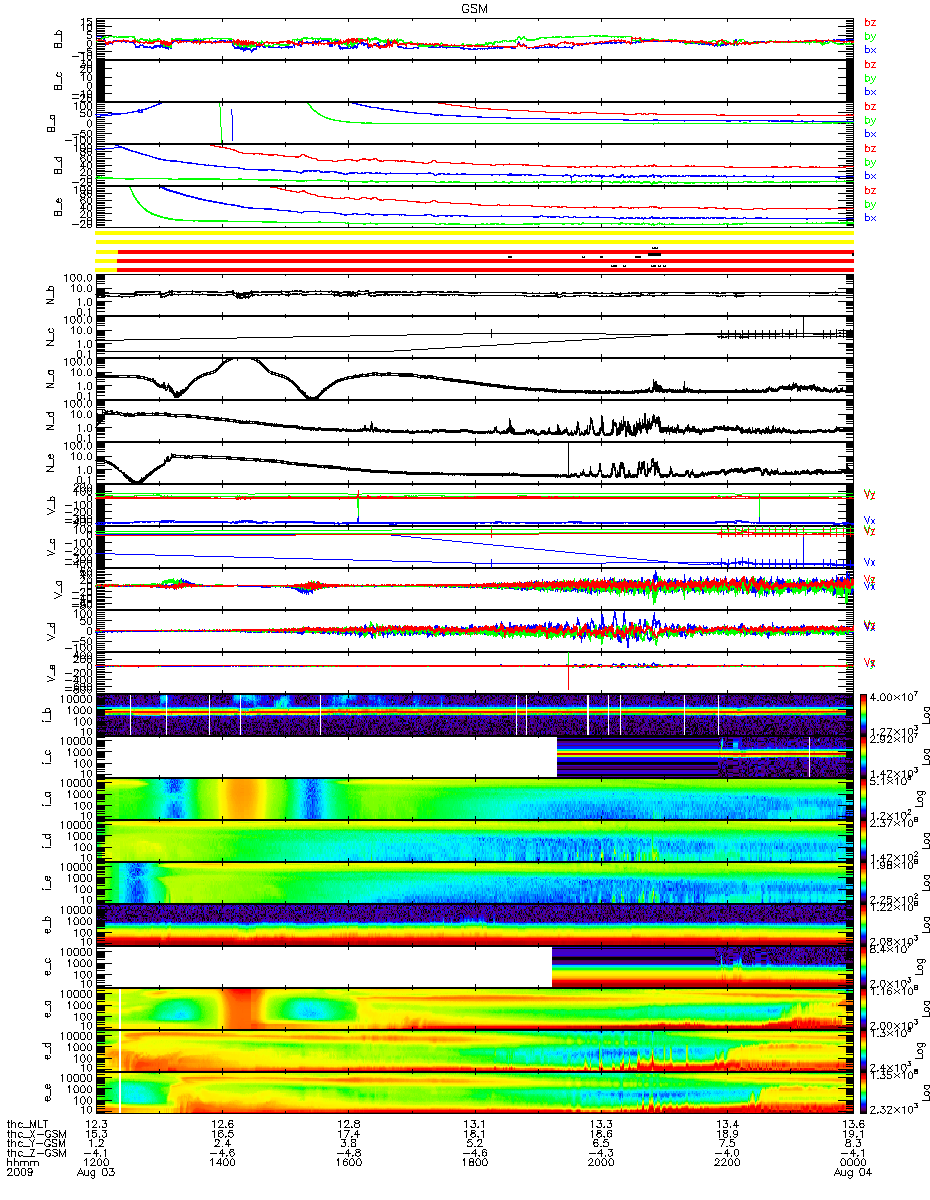Select the X-GSM value 18.9
930x1200 pixels.
pos(725,1132)
